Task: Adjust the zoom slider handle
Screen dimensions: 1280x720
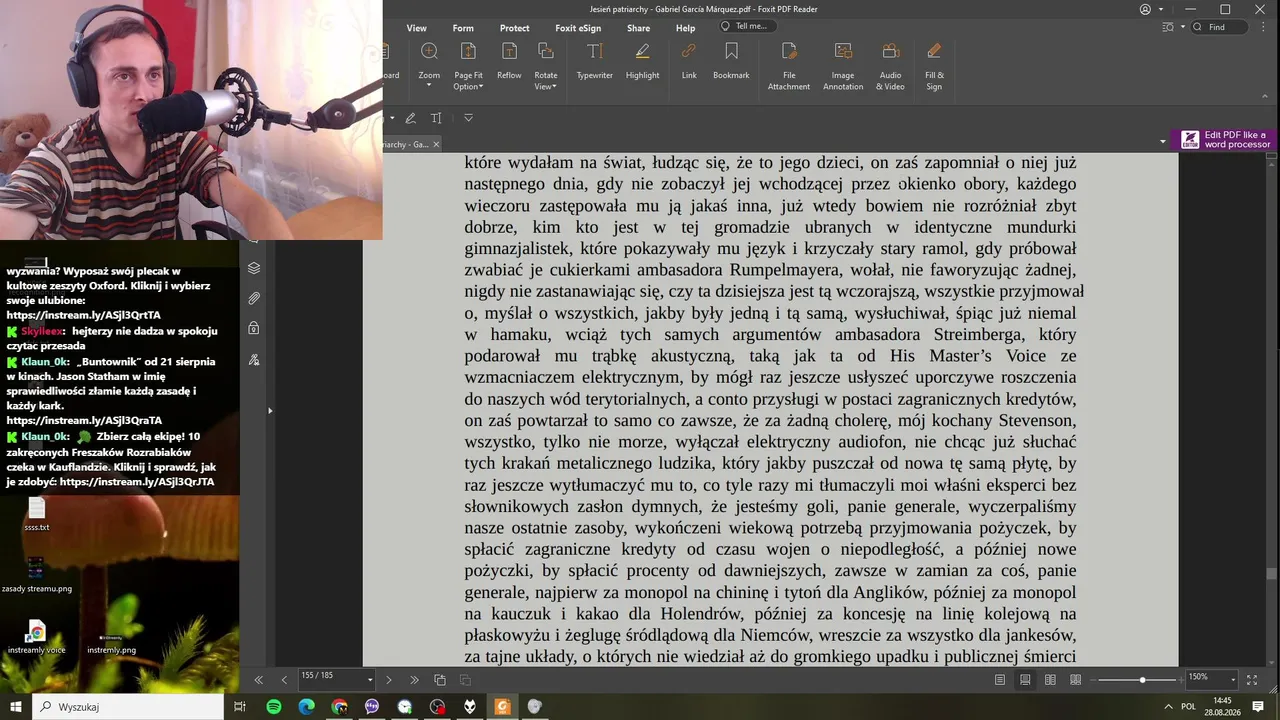Action: (x=1142, y=680)
